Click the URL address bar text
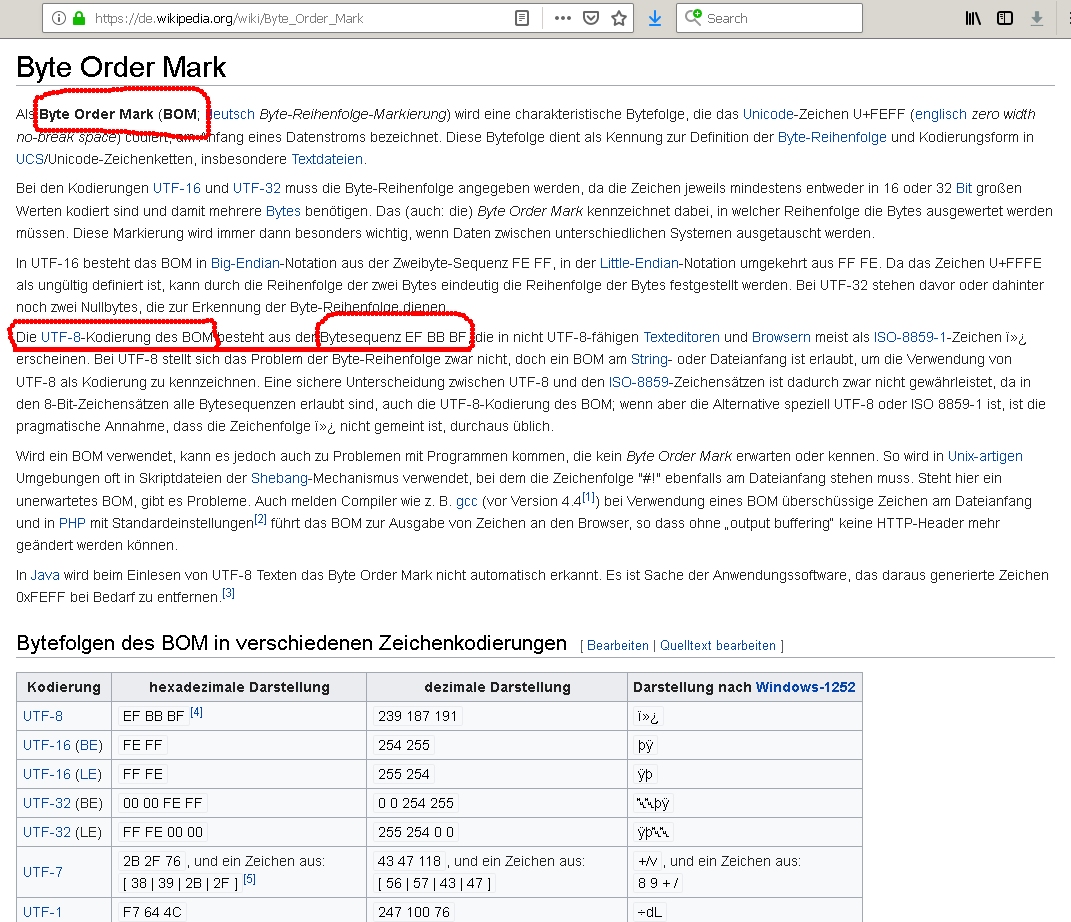The width and height of the screenshot is (1071, 922). point(230,18)
